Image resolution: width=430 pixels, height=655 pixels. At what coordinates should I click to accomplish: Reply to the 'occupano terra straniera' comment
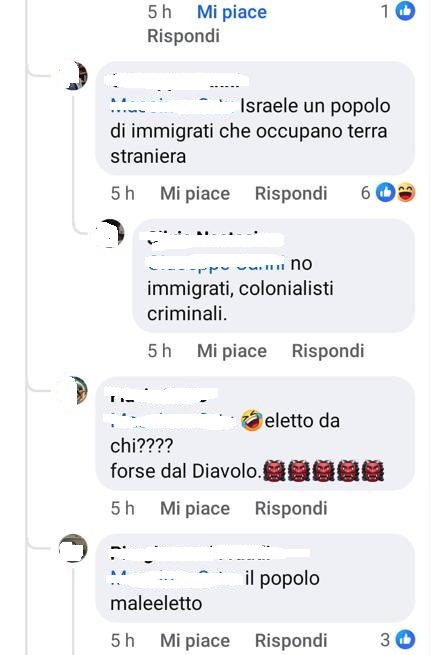291,193
